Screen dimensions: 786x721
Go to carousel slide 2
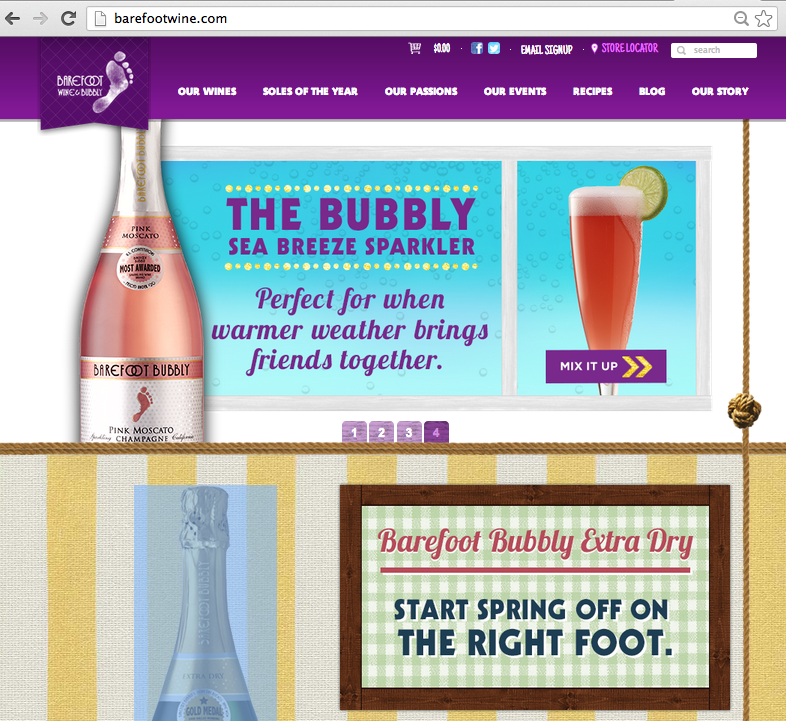coord(381,432)
